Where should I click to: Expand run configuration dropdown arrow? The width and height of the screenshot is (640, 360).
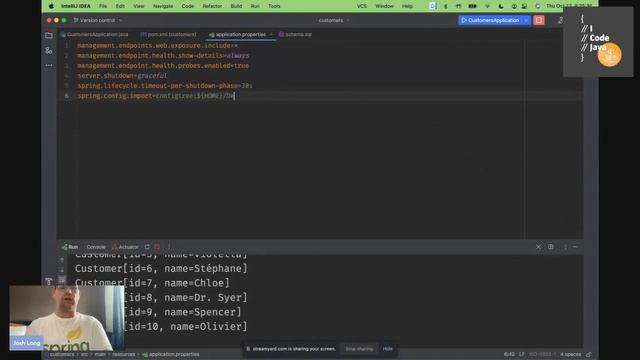pos(527,20)
